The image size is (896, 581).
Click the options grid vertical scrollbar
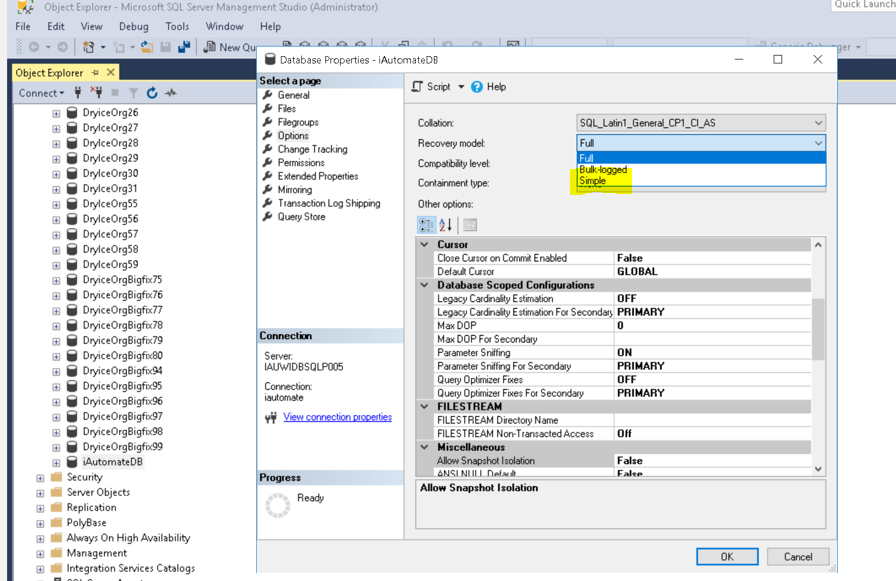(818, 330)
